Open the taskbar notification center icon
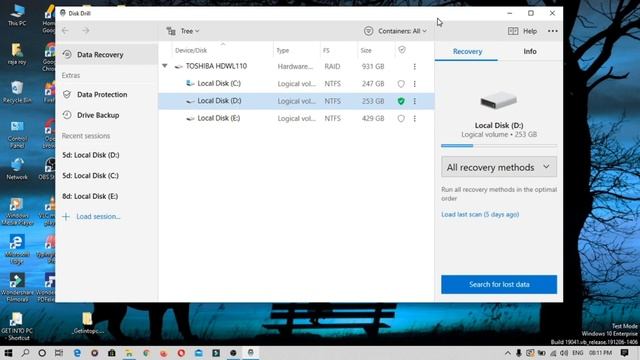The width and height of the screenshot is (640, 360). pos(624,353)
